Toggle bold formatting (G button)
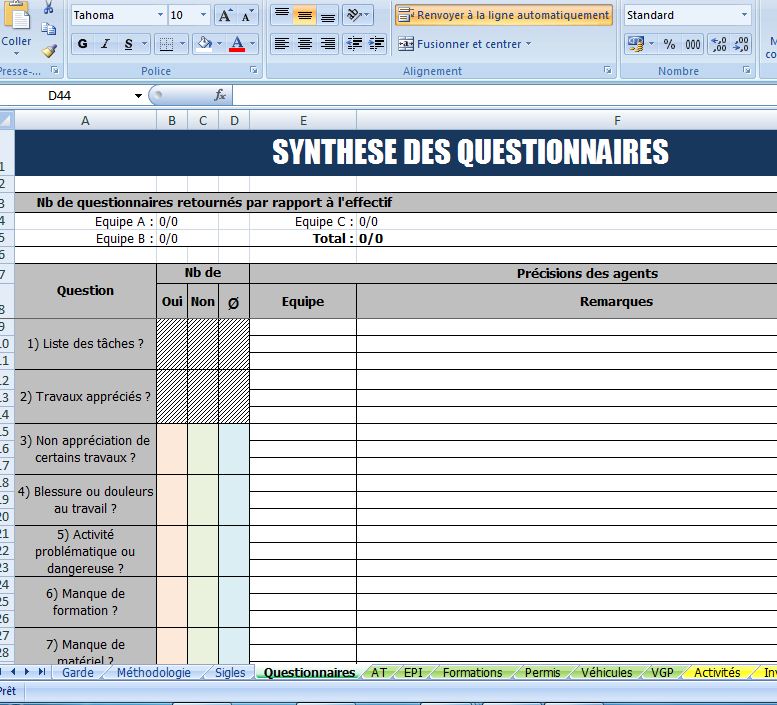The width and height of the screenshot is (777, 705). click(82, 44)
